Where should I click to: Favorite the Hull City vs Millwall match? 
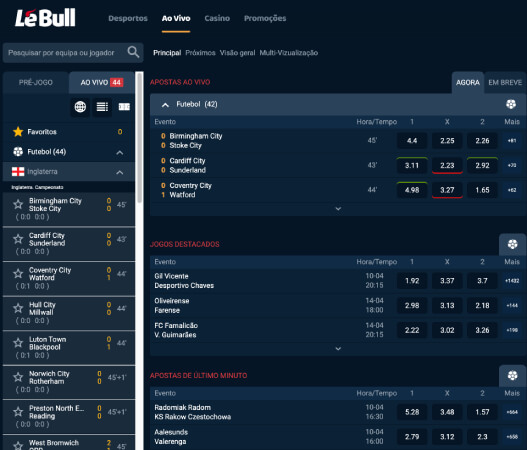[18, 308]
